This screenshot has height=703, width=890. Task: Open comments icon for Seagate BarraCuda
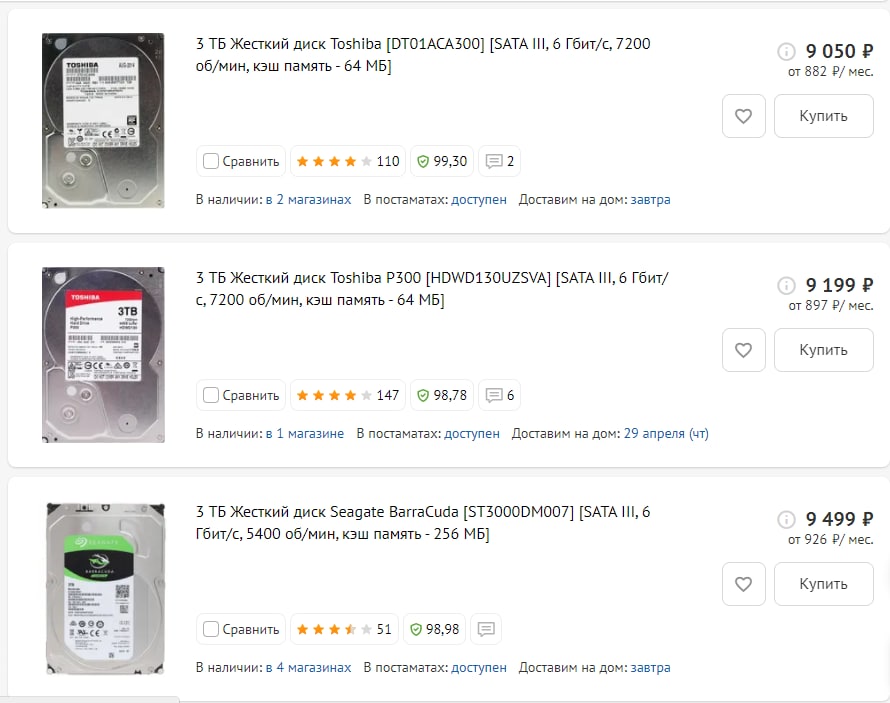coord(486,629)
